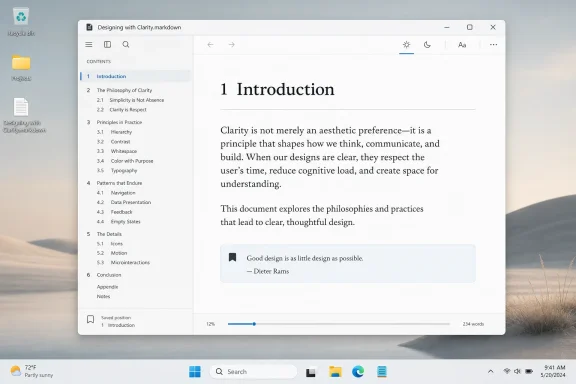Click the saved position bookmark icon

[90, 319]
